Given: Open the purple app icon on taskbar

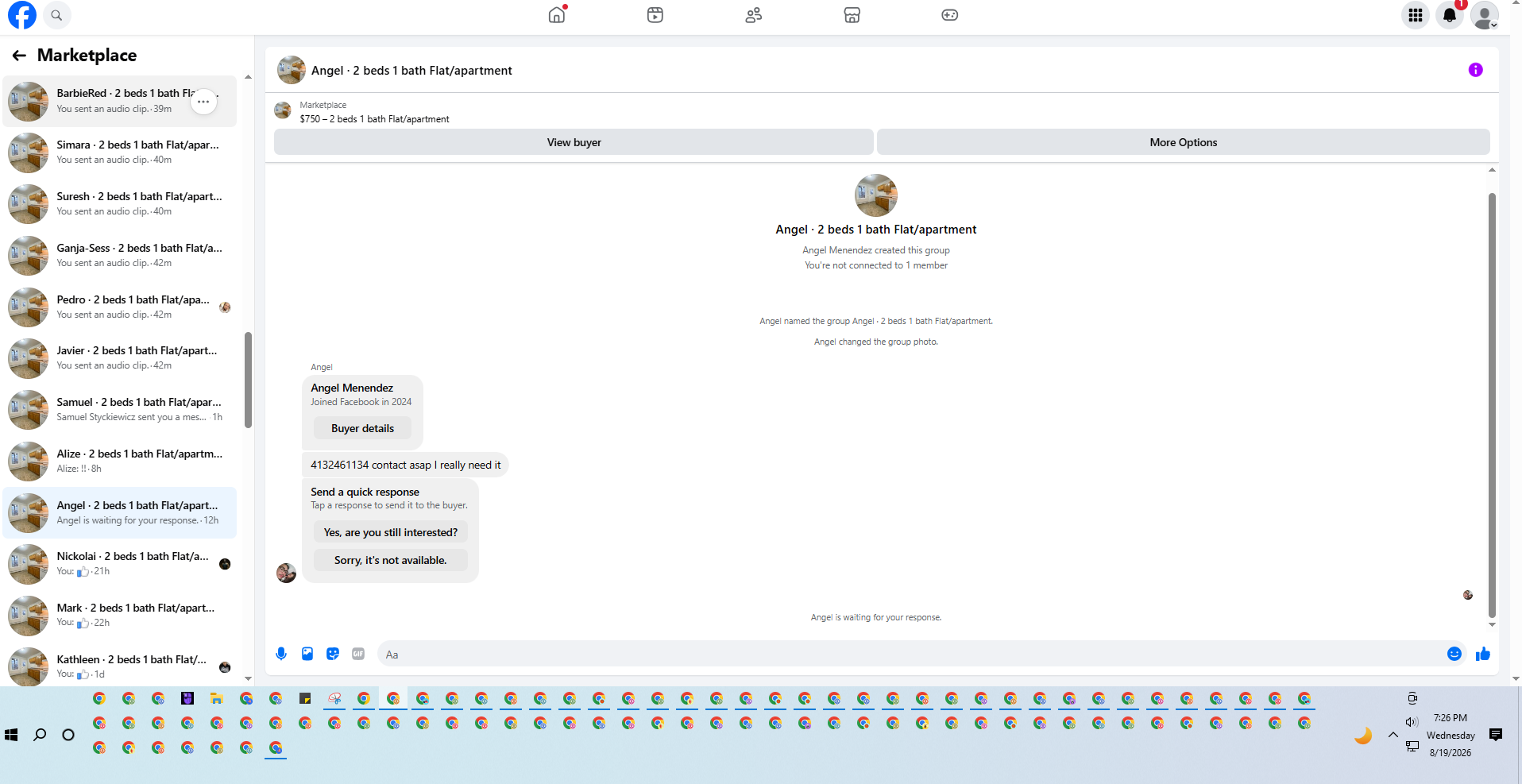Looking at the screenshot, I should pyautogui.click(x=187, y=698).
